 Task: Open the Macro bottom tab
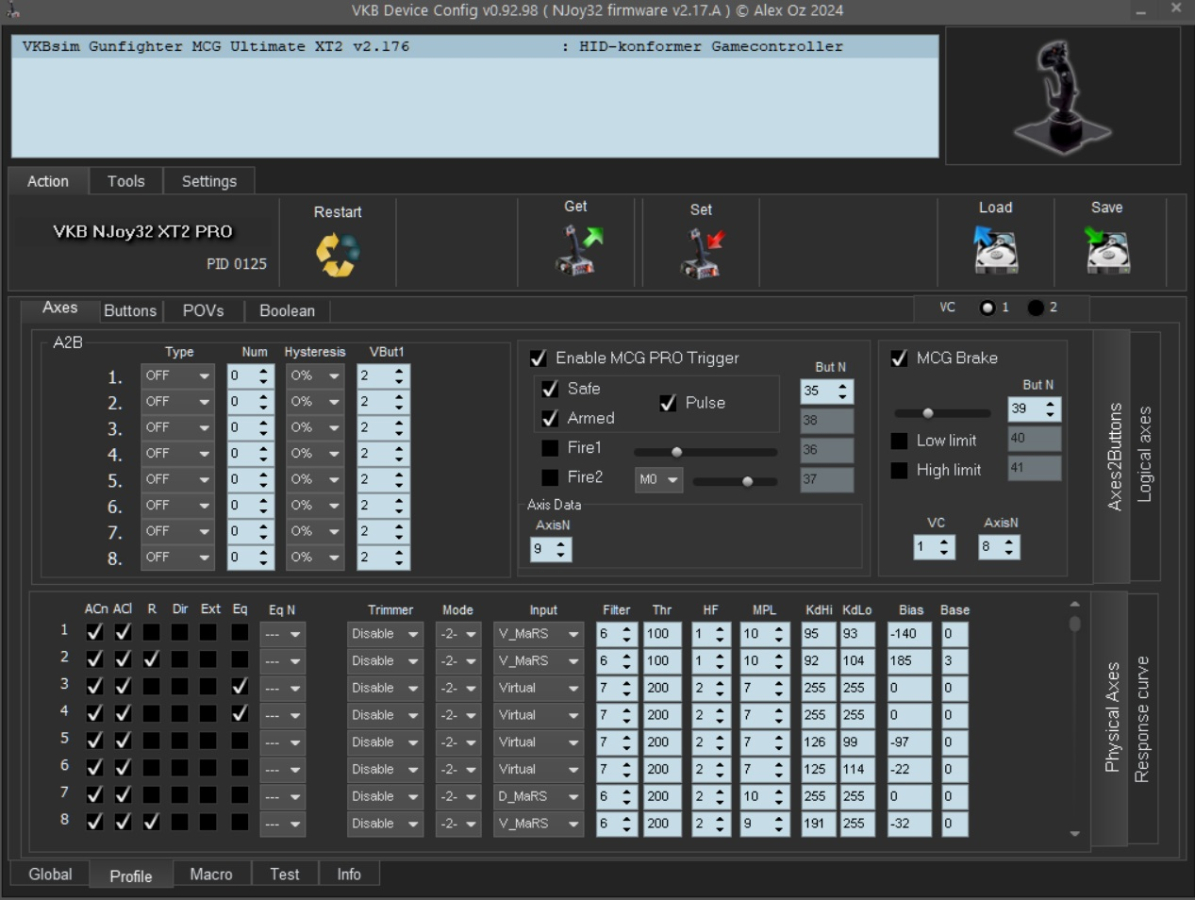click(x=211, y=874)
